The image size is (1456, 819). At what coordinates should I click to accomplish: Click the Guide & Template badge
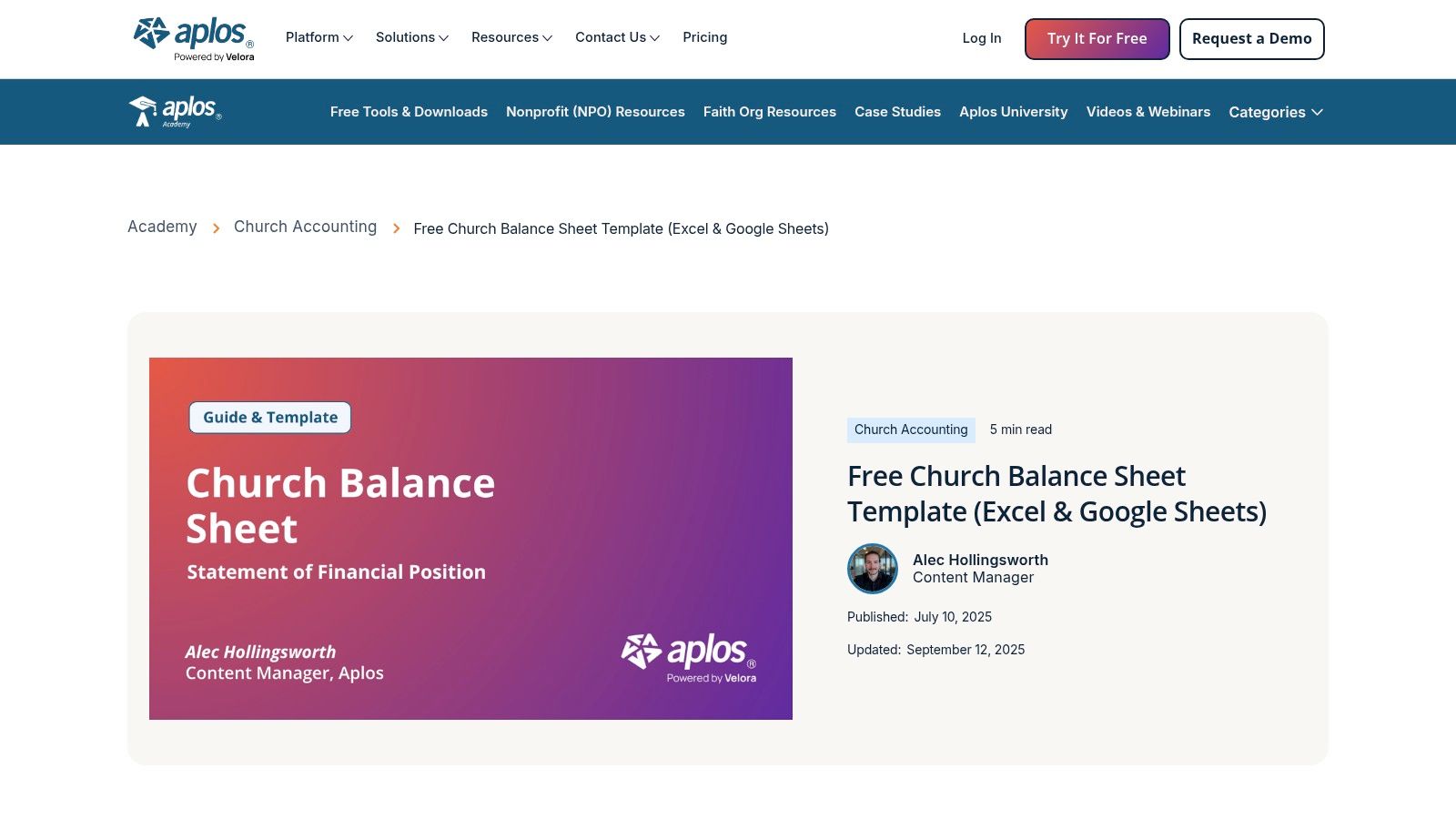270,418
